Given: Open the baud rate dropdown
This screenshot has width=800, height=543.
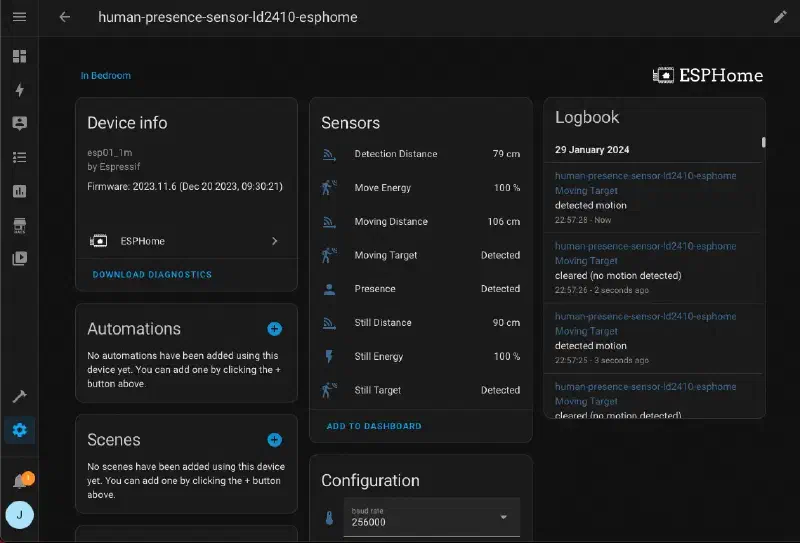Looking at the screenshot, I should click(x=432, y=517).
